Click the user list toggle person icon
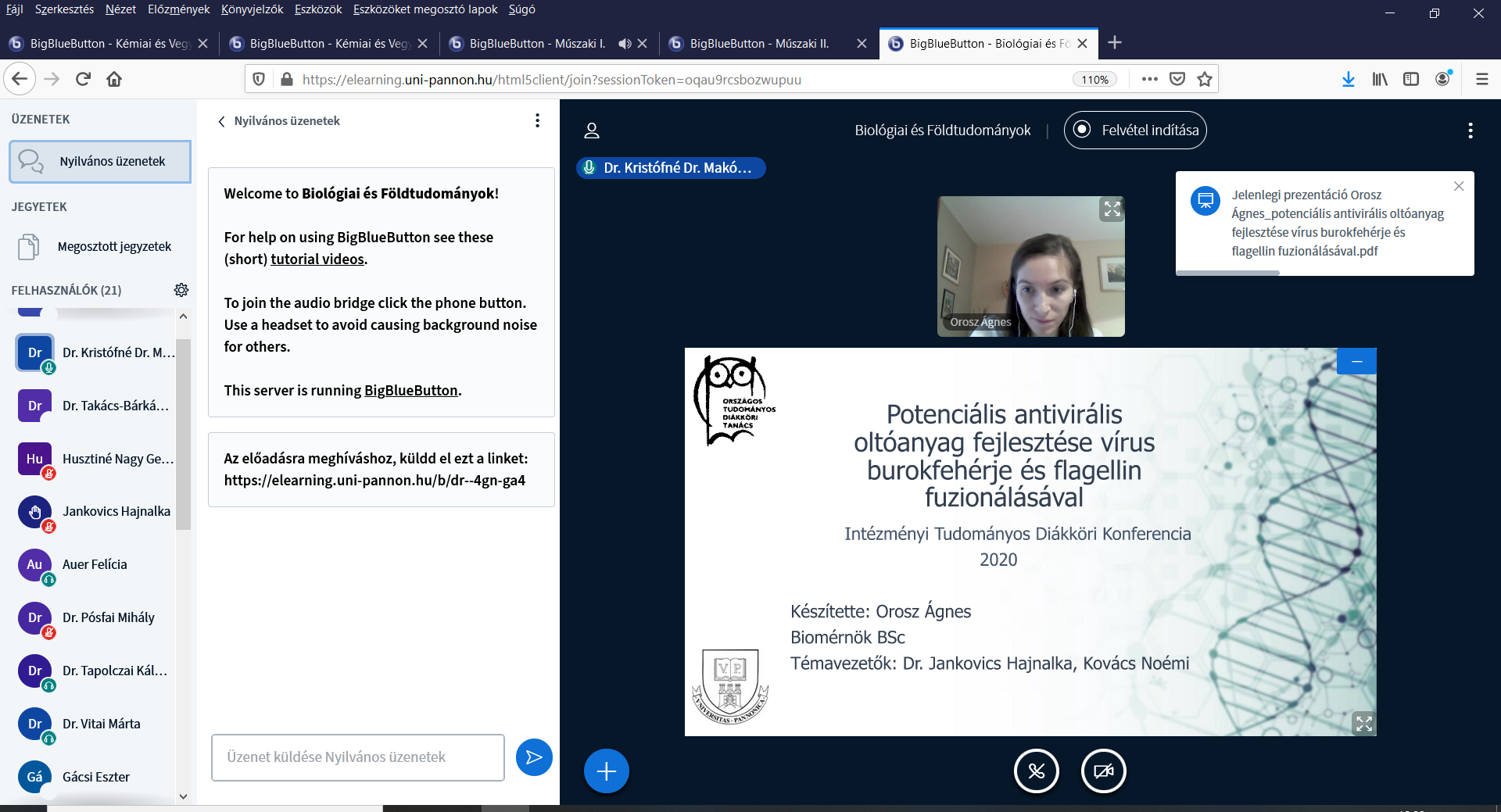1501x812 pixels. (592, 131)
